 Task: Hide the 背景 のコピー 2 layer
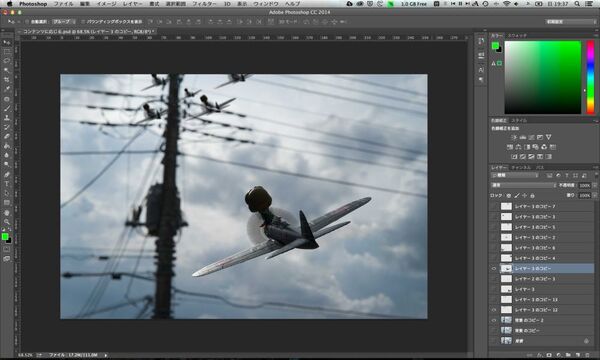coord(494,320)
